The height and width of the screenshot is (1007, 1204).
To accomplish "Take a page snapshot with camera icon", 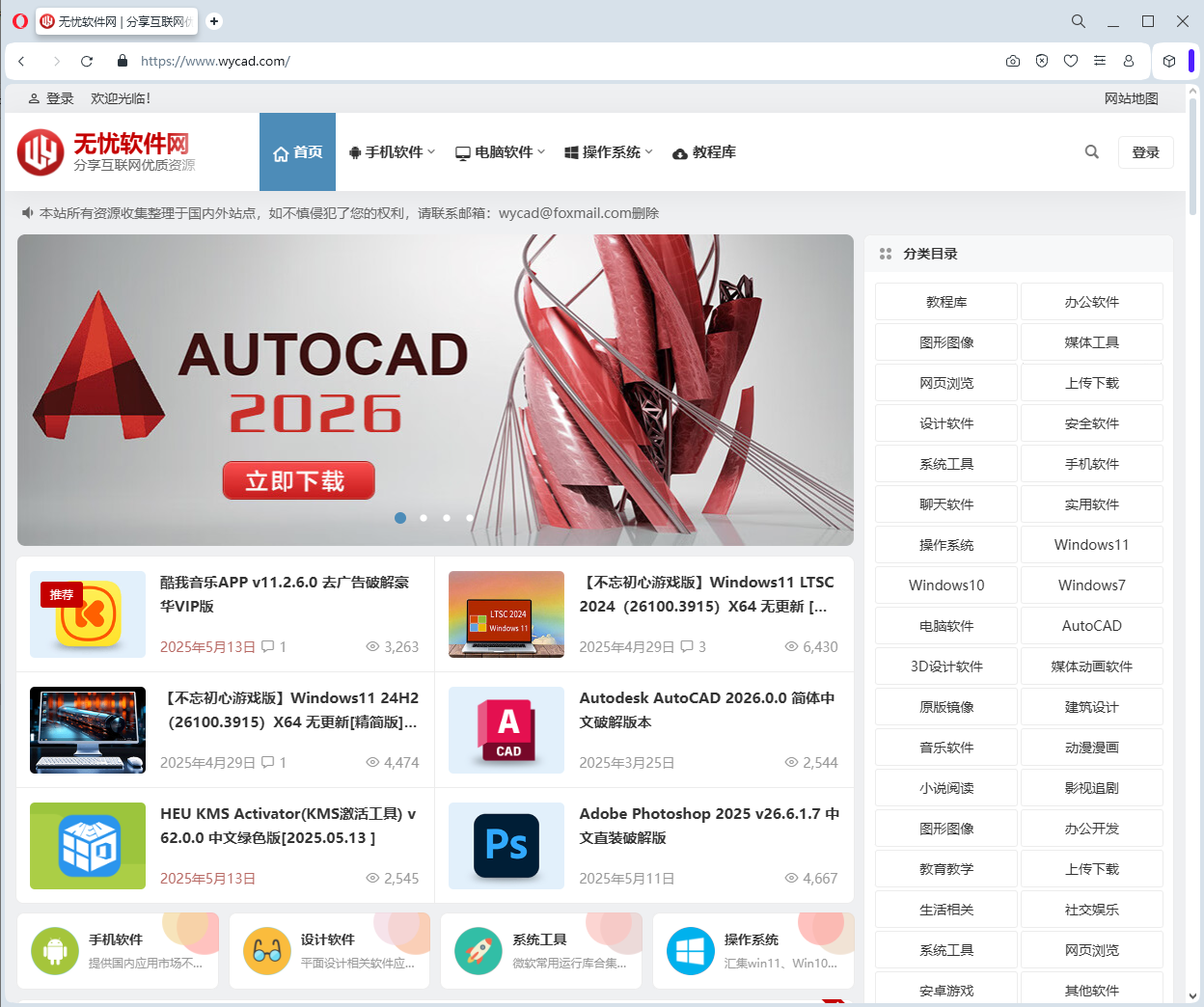I will point(1012,61).
